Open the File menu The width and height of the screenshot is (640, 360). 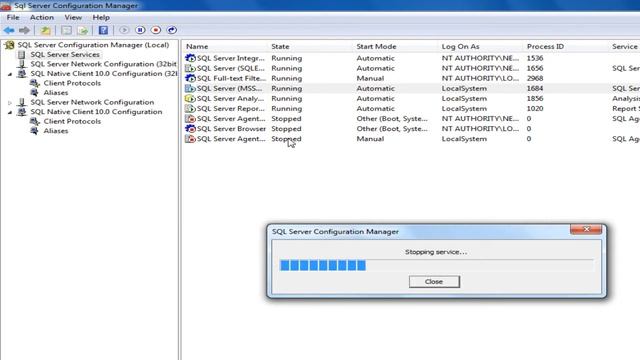click(x=13, y=18)
